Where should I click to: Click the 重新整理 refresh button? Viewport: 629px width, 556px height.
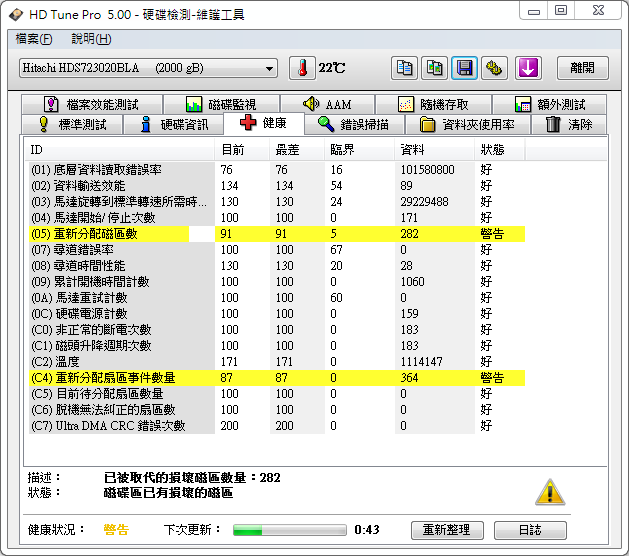pyautogui.click(x=447, y=530)
